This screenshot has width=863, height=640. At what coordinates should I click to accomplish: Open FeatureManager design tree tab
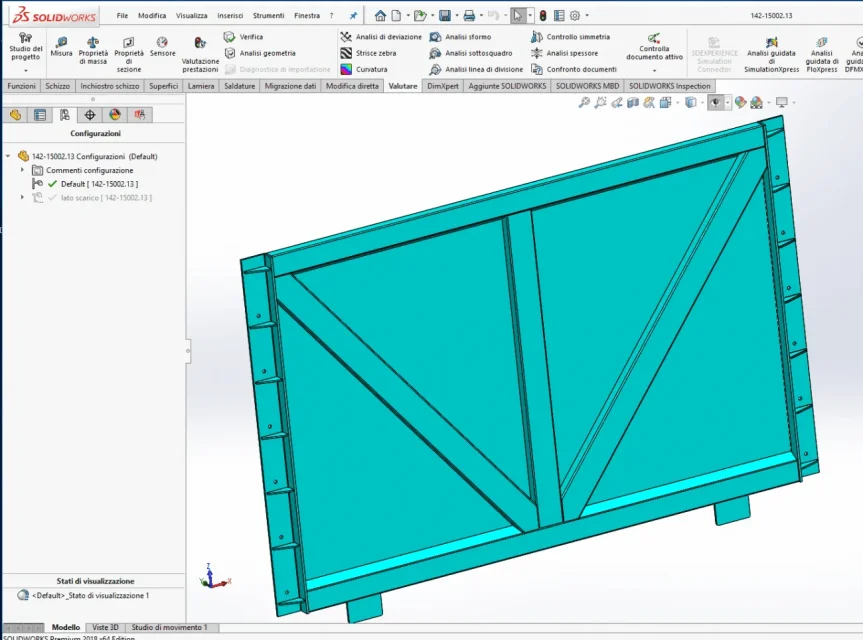pos(15,114)
